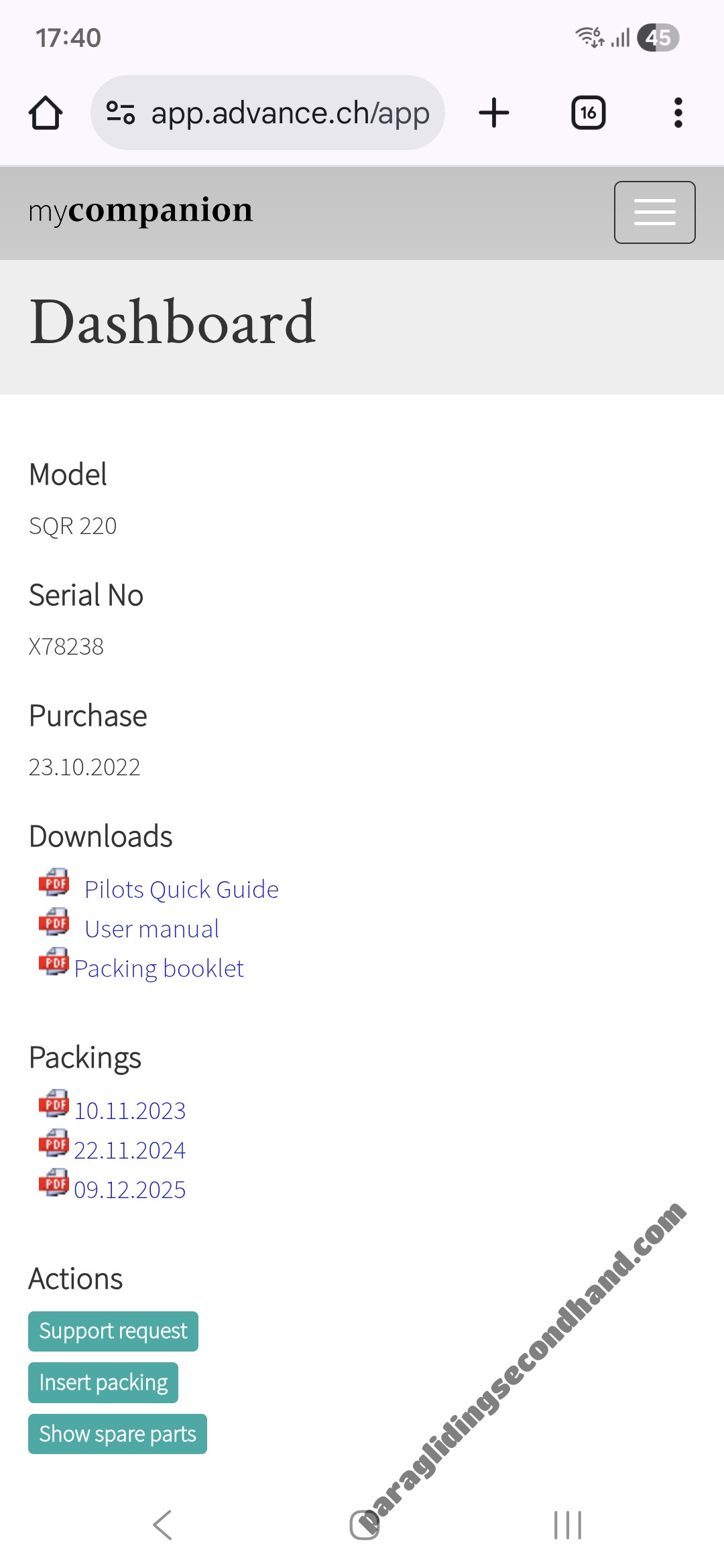Expand the mycompanion hamburger menu
Viewport: 724px width, 1568px height.
(x=654, y=212)
